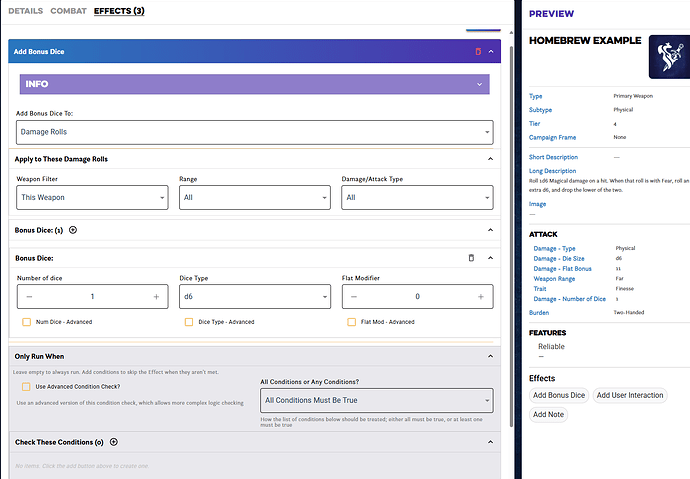Screen dimensions: 690x479
Task: Open the Damage/Attack Type dropdown
Action: [x=417, y=197]
